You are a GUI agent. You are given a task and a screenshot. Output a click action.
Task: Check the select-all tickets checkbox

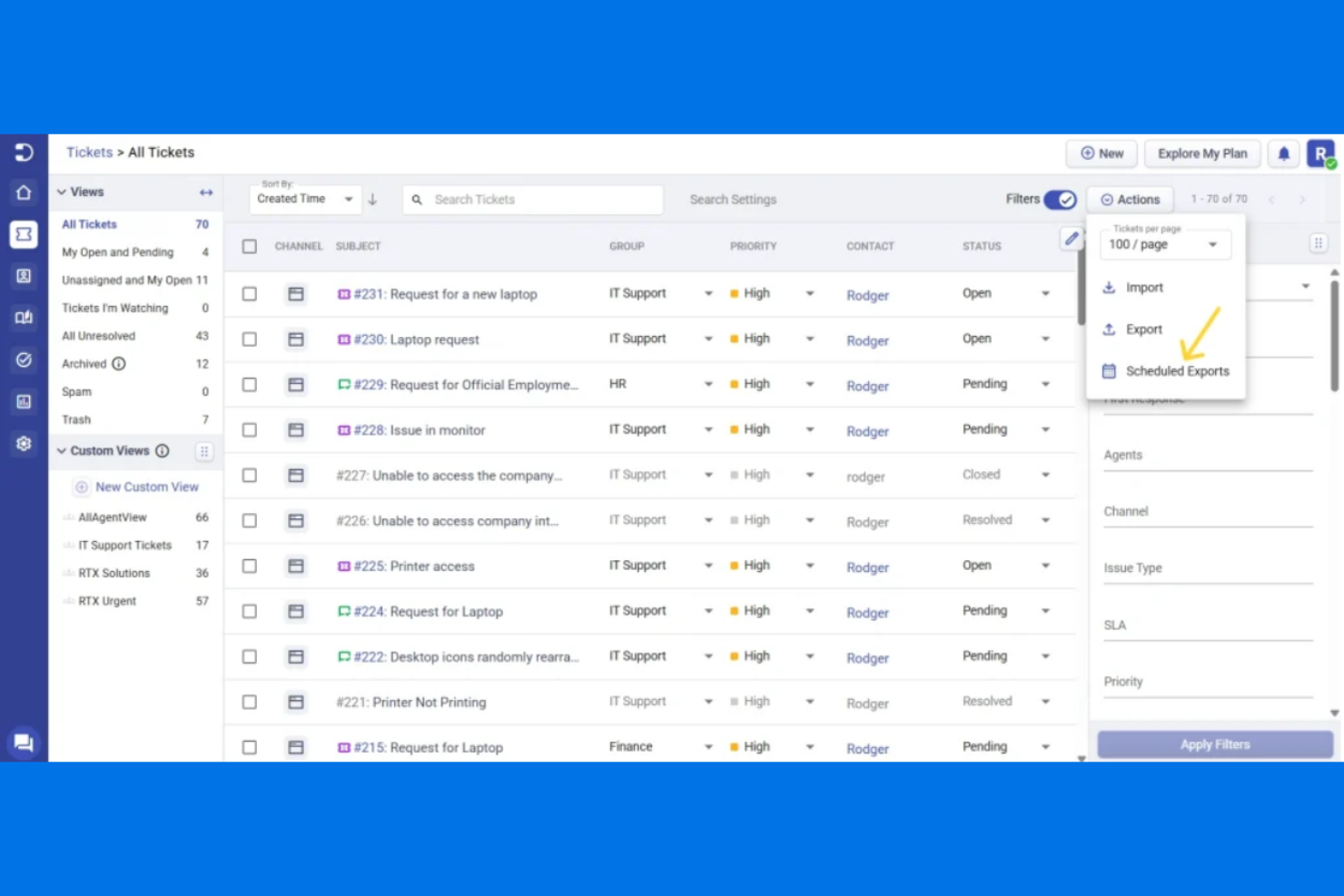(x=249, y=245)
